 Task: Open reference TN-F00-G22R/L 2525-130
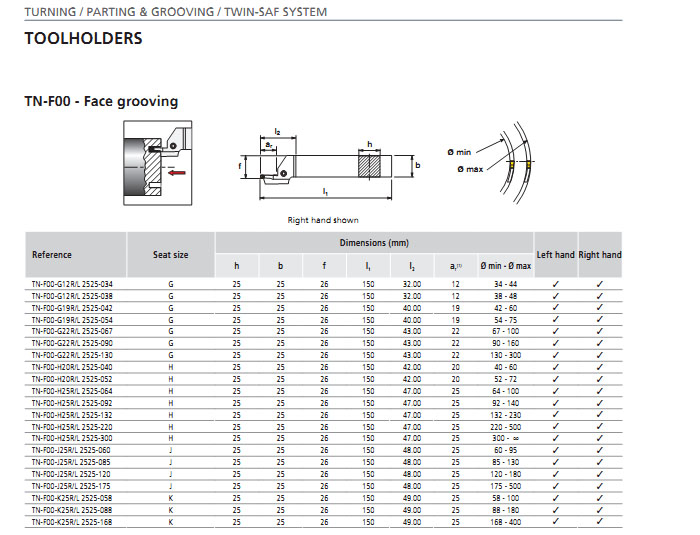72,355
